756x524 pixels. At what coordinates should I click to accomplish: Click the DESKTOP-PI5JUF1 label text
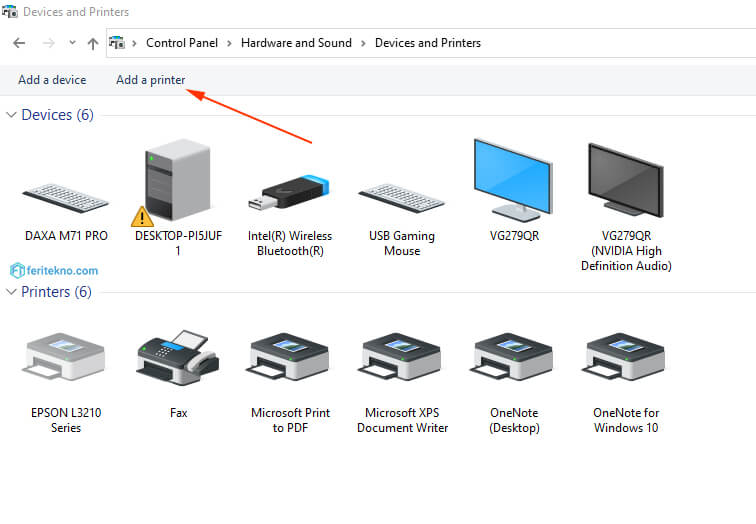178,243
